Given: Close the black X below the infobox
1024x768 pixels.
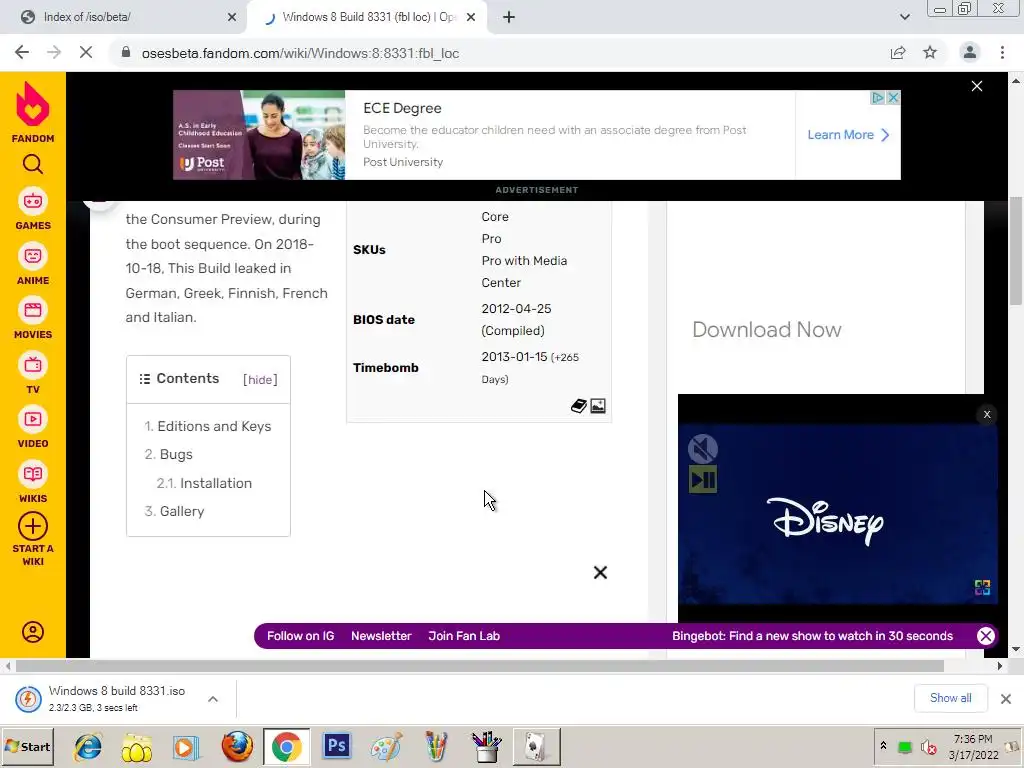Looking at the screenshot, I should click(600, 573).
